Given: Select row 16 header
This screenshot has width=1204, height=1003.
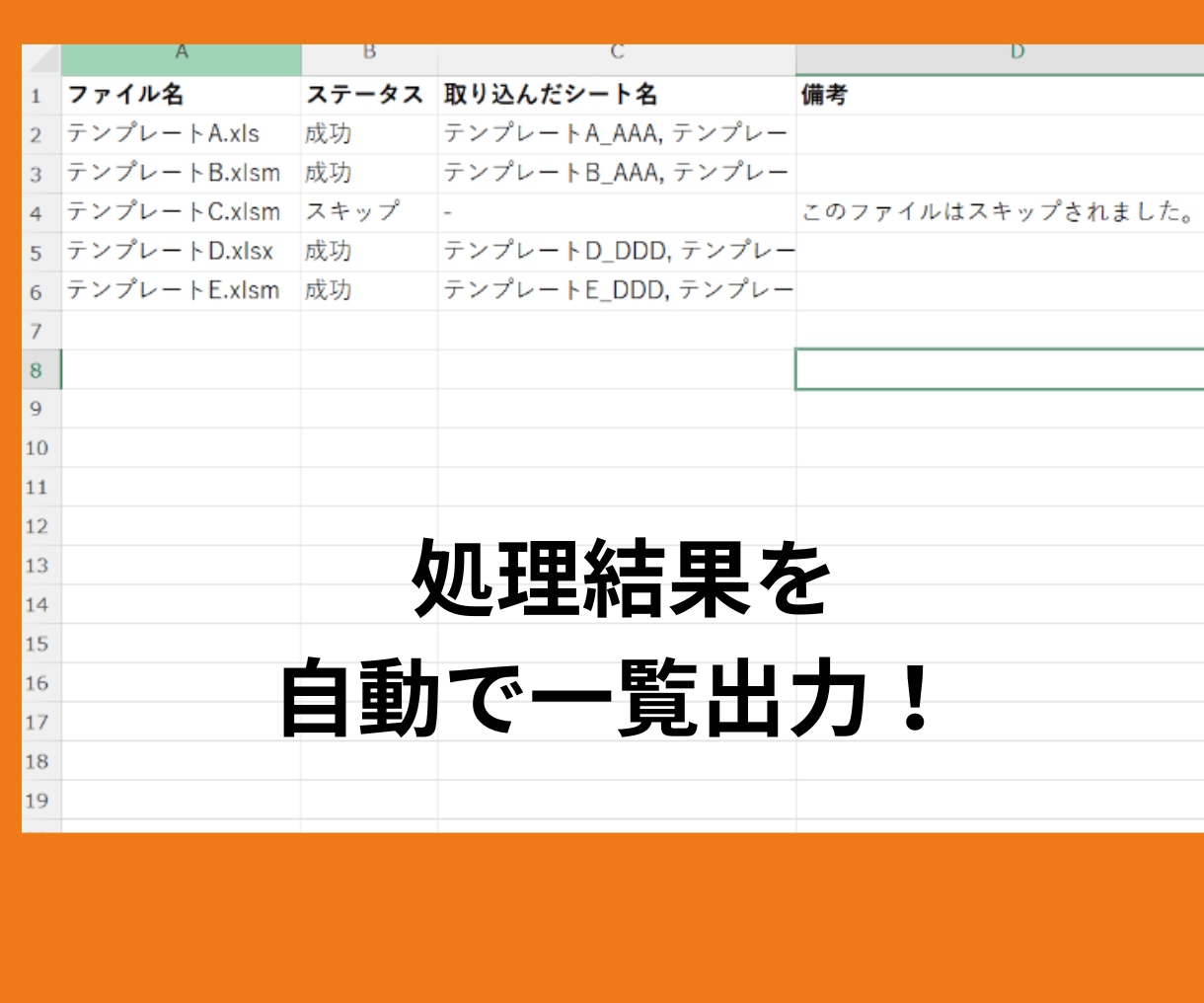Looking at the screenshot, I should tap(41, 683).
